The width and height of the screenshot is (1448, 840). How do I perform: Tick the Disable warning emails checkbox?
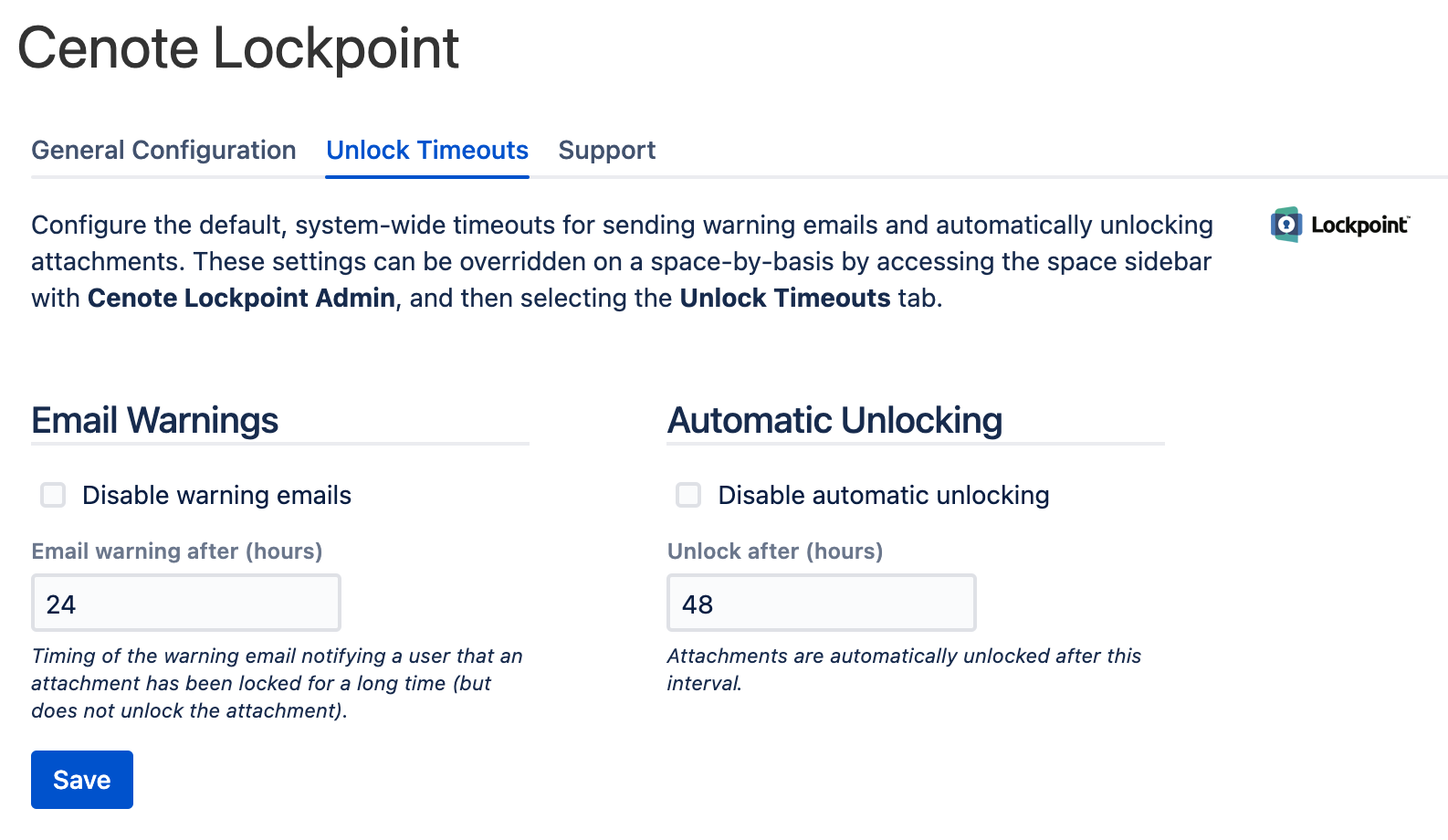pyautogui.click(x=53, y=495)
